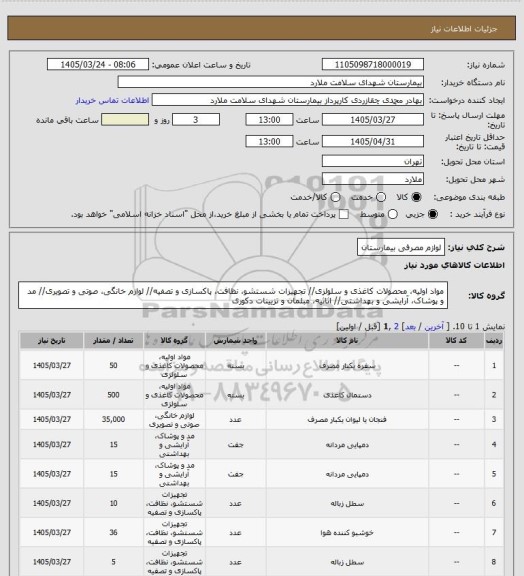Viewport: 524px width, 576px height.
Task: Choose متوسط purchase process type
Action: 393,214
